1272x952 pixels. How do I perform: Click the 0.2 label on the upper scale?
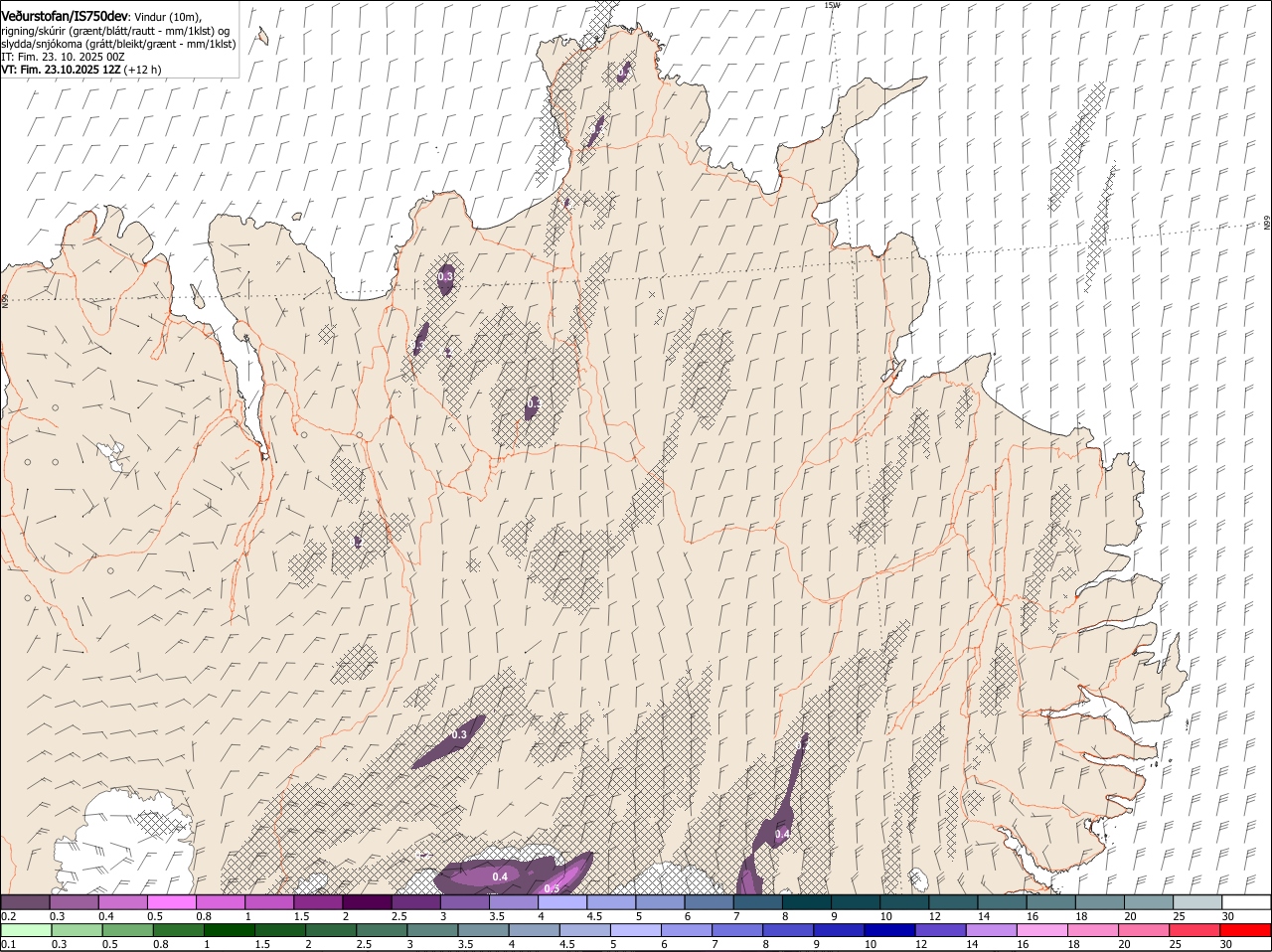pyautogui.click(x=8, y=916)
